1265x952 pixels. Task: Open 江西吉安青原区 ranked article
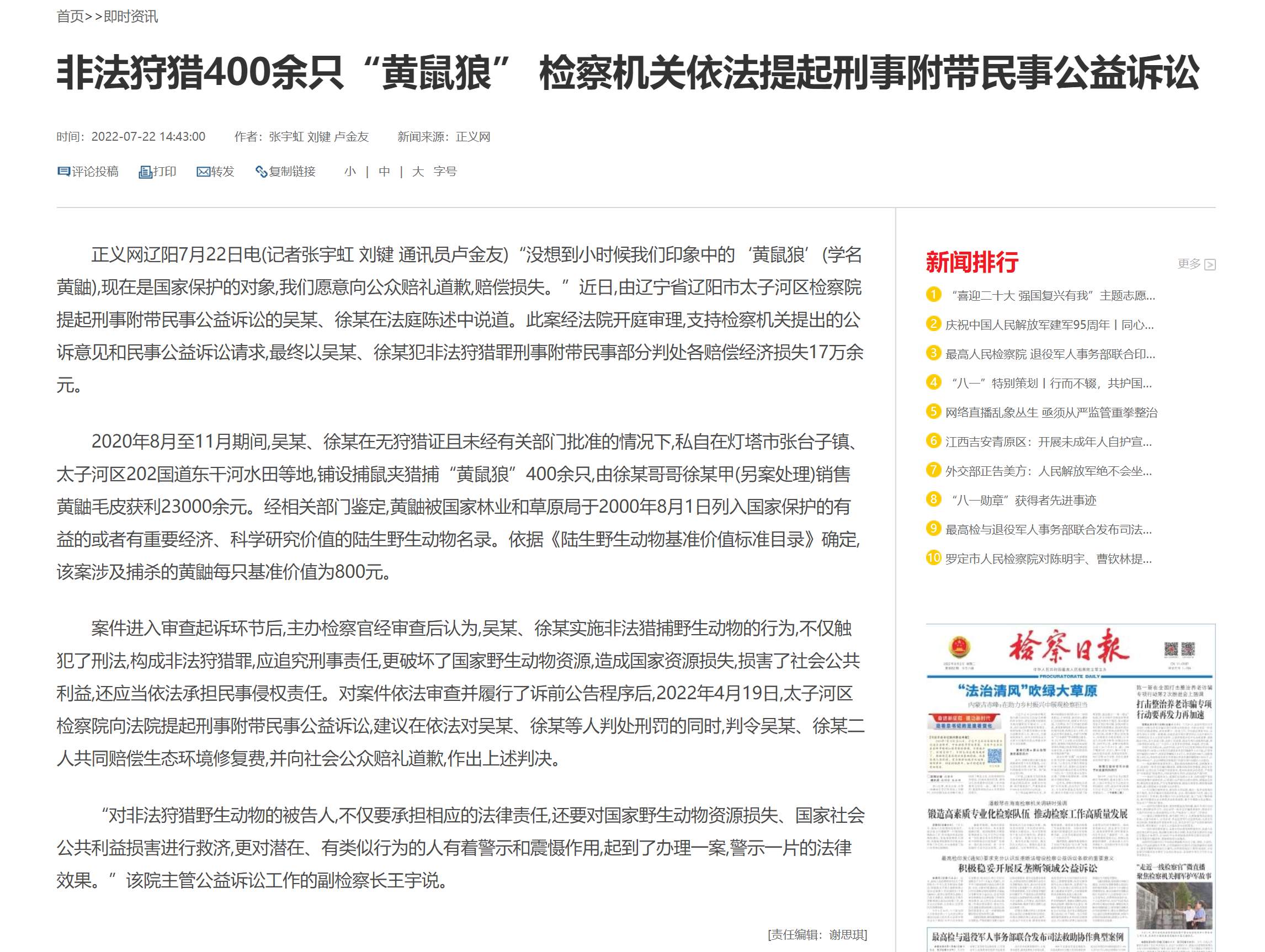pyautogui.click(x=1049, y=442)
